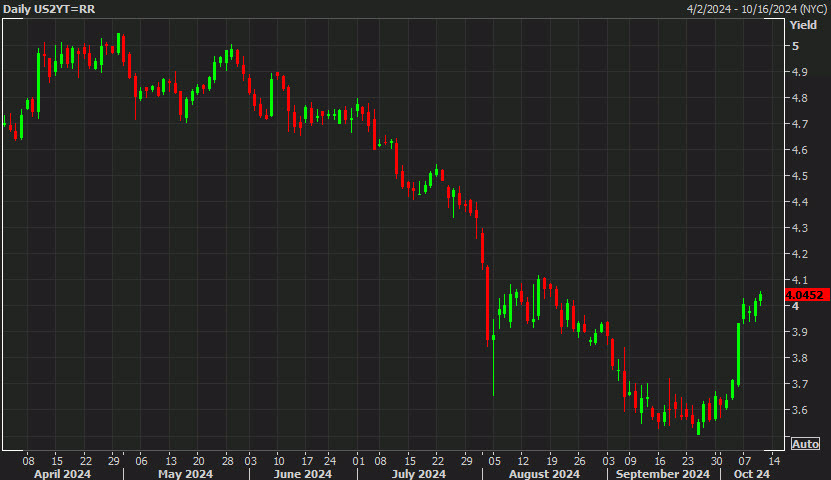This screenshot has height=480, width=831.
Task: Click the 09 date tick in September
Action: click(630, 460)
